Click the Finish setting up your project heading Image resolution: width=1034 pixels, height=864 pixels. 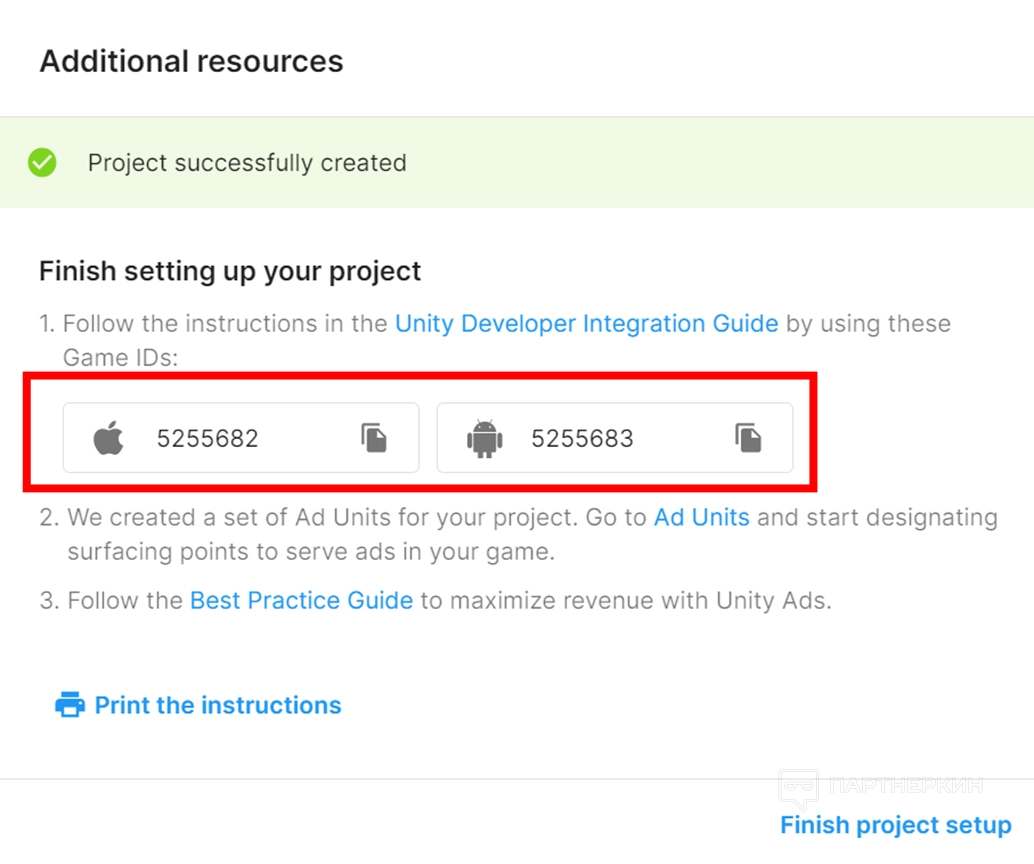click(x=230, y=271)
